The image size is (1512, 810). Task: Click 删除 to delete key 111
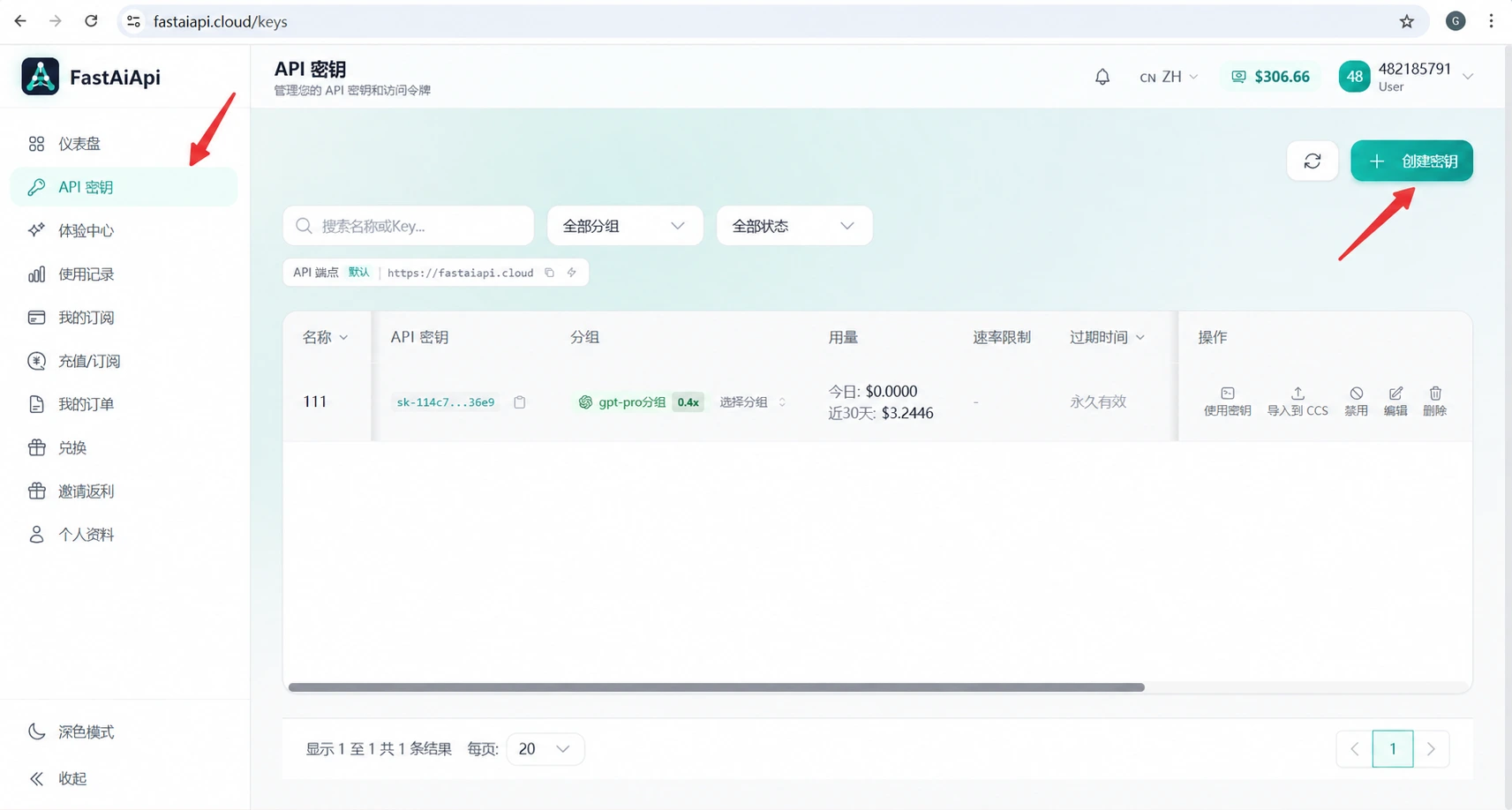point(1435,401)
